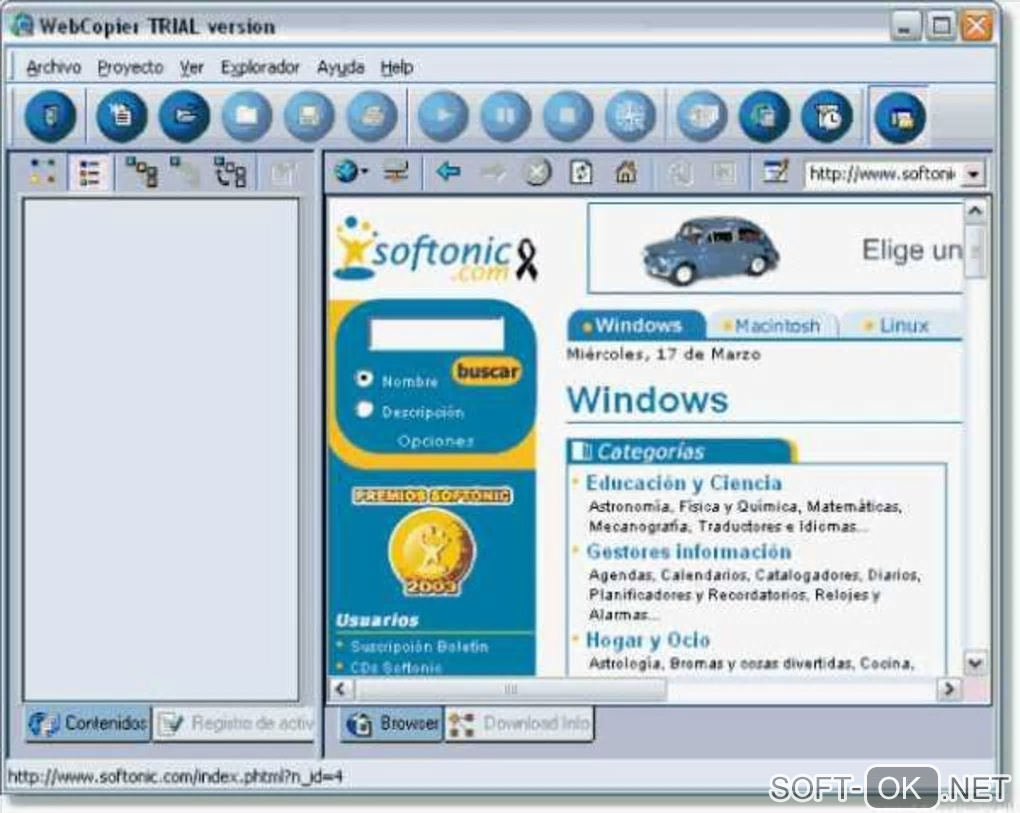Open the Educación y Ciencia category link

(684, 483)
